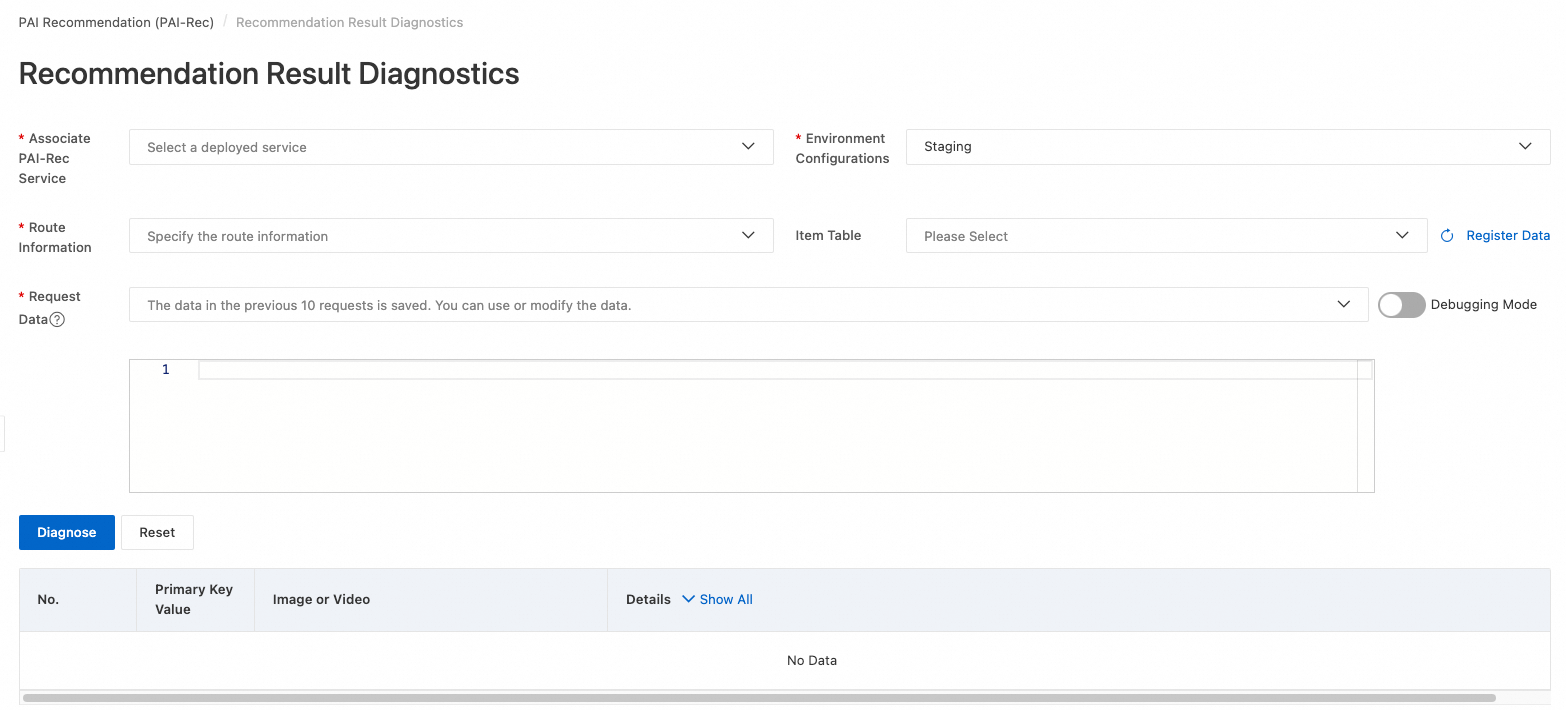Click the Image or Video column header
This screenshot has height=710, width=1566.
(321, 599)
